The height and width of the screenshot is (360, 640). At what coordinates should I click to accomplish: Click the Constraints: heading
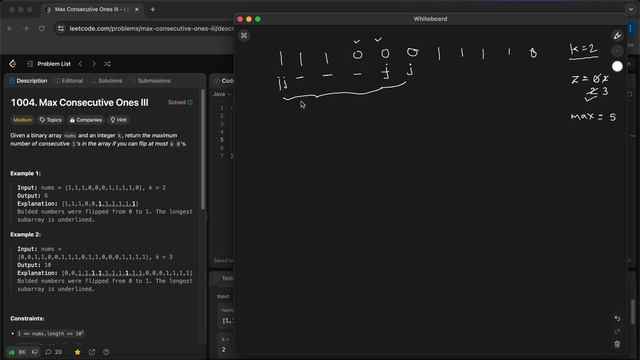coord(27,318)
